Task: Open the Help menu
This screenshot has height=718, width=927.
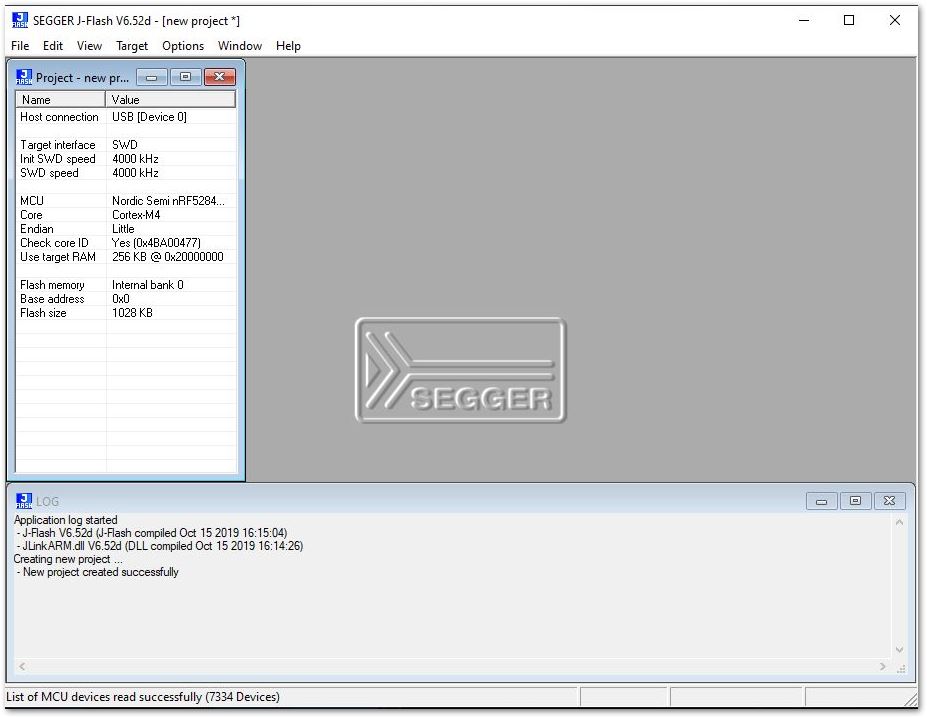Action: coord(289,46)
